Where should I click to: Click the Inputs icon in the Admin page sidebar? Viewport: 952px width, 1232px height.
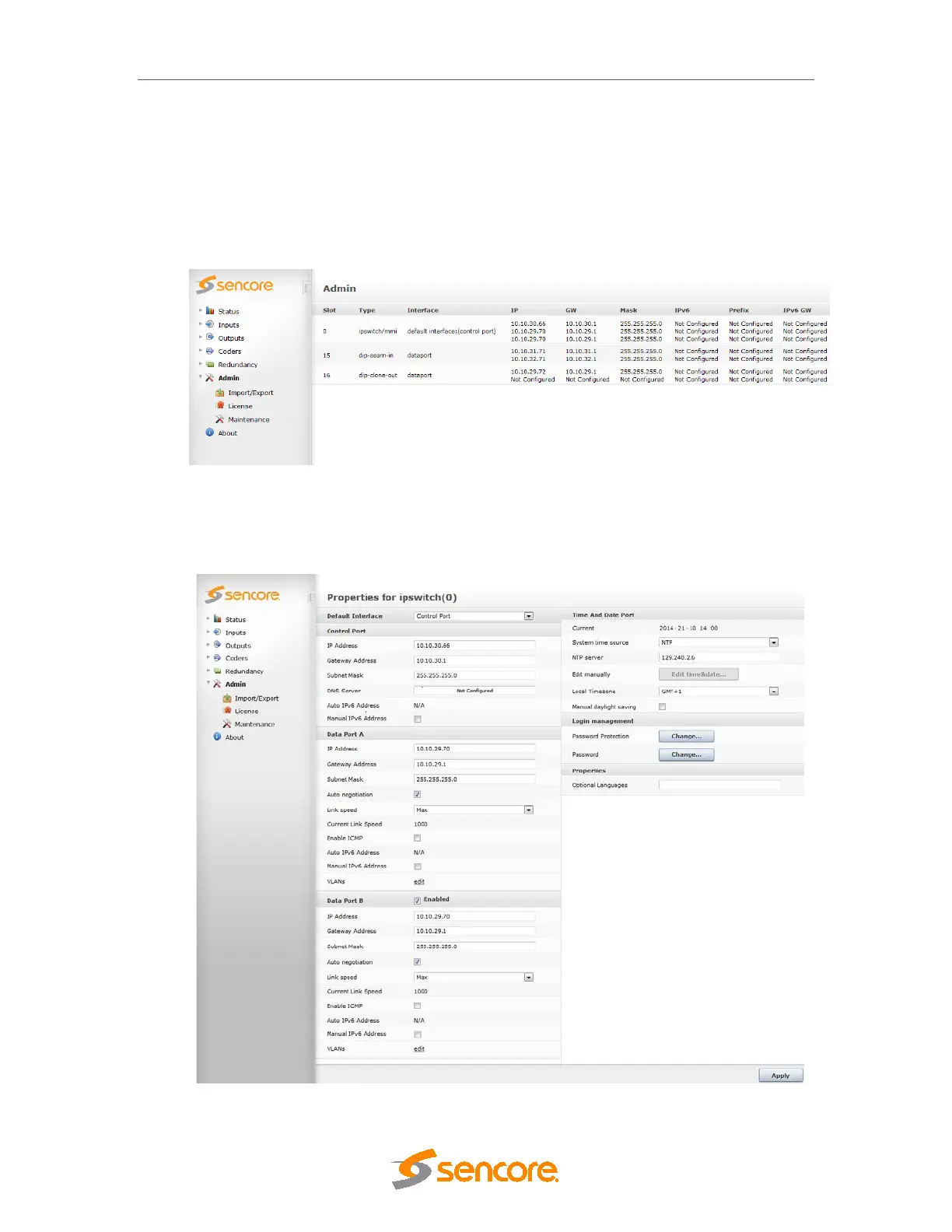(x=210, y=324)
